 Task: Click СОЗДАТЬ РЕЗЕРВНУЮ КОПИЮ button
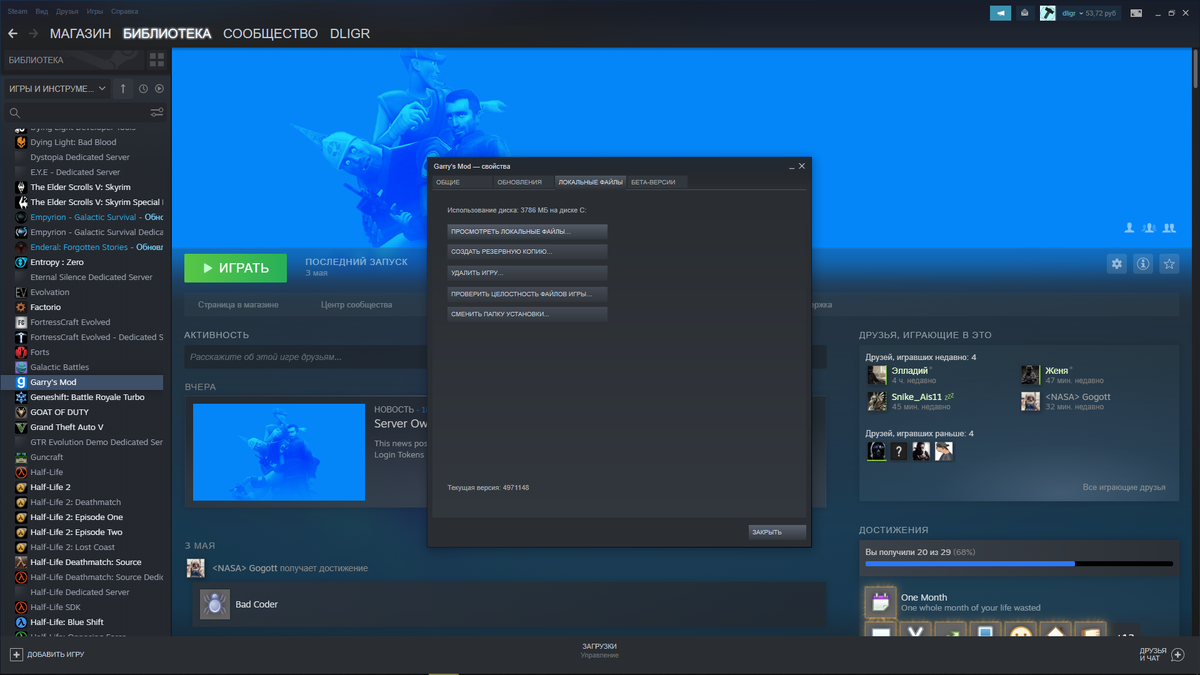[x=527, y=252]
